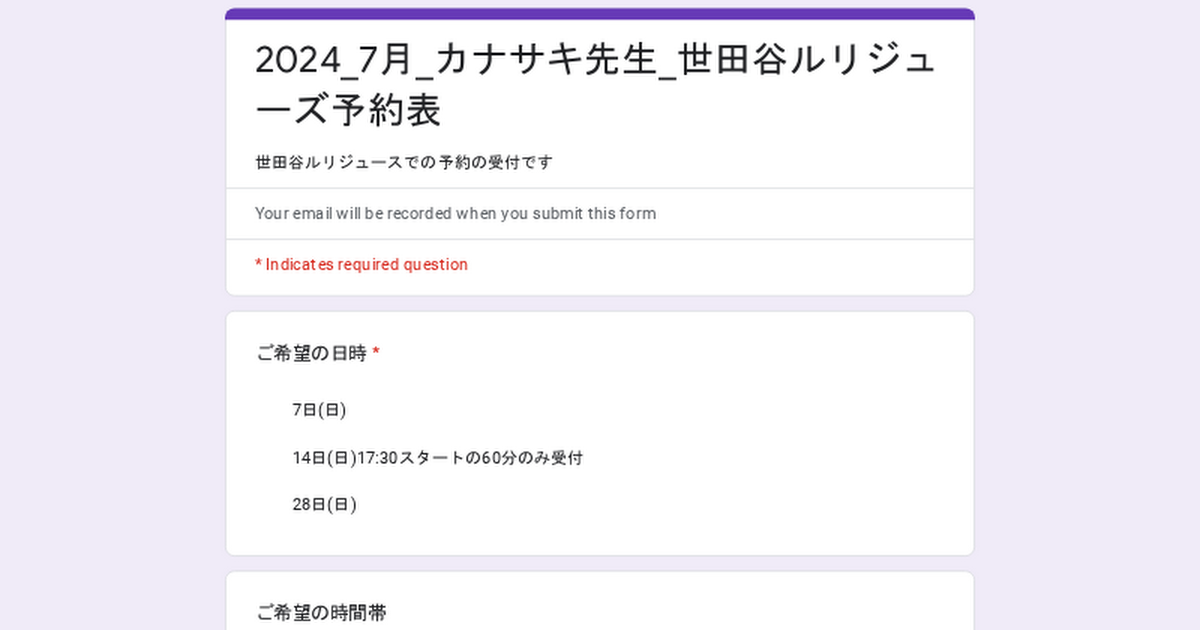The height and width of the screenshot is (630, 1200).
Task: Click the purple bar atop the form
Action: pyautogui.click(x=600, y=14)
